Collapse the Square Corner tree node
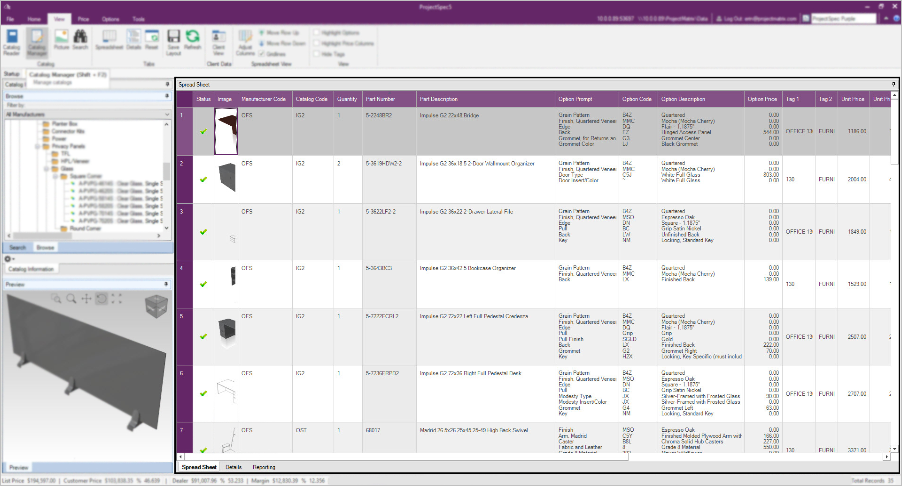The width and height of the screenshot is (902, 486). 56,176
